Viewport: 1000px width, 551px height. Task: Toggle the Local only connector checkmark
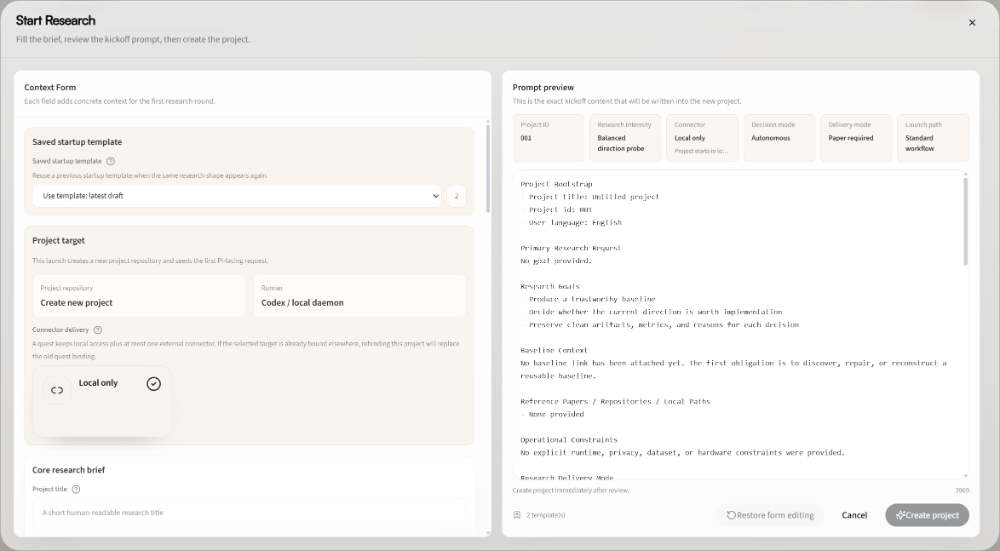(153, 383)
